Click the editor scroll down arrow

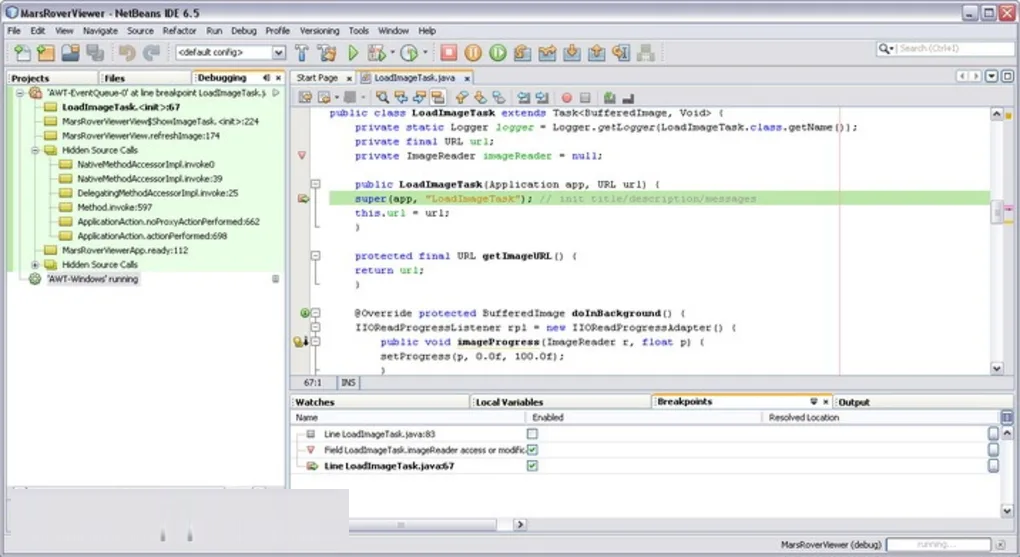pos(997,368)
